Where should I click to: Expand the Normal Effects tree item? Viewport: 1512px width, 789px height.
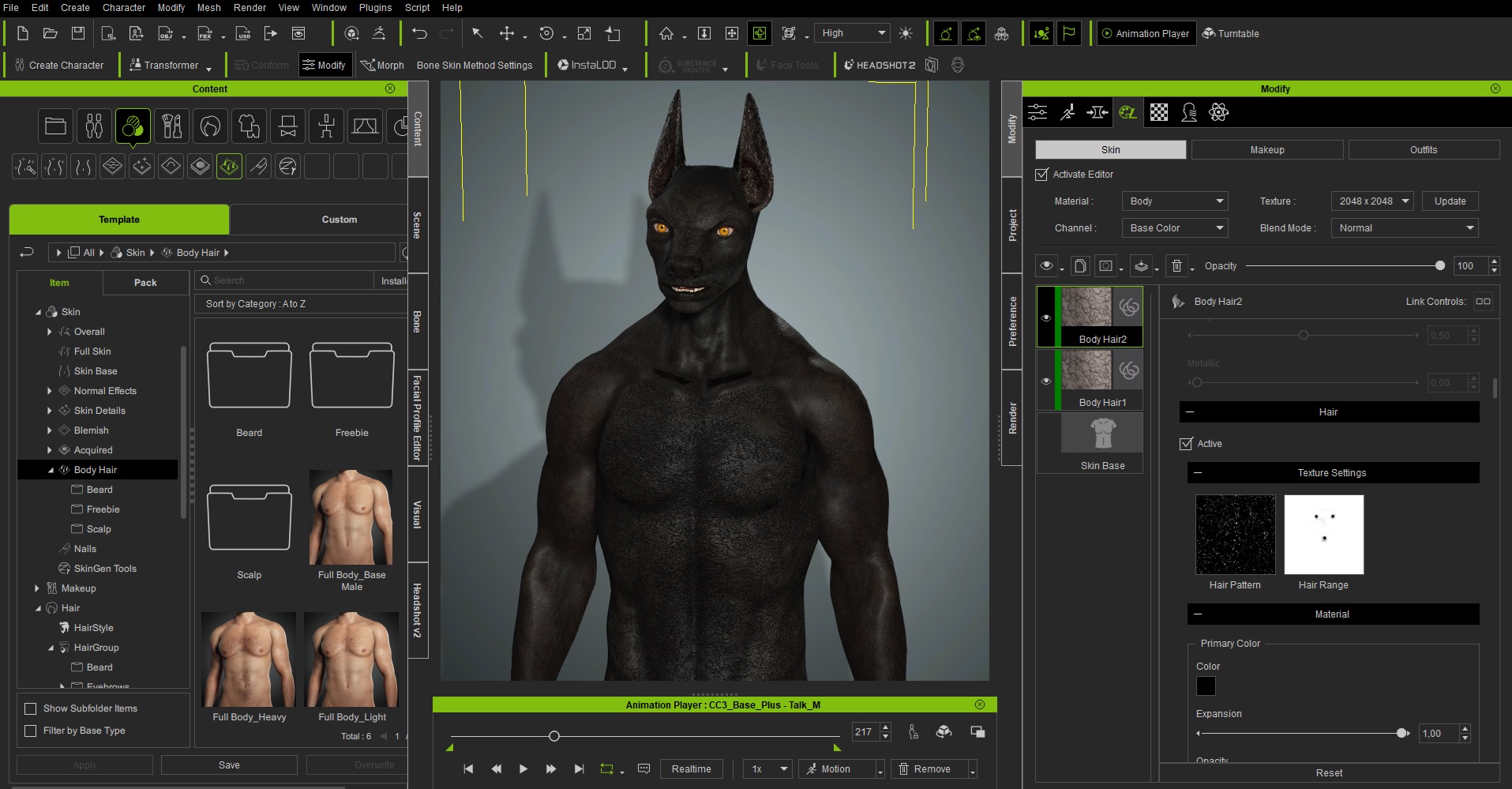[50, 391]
